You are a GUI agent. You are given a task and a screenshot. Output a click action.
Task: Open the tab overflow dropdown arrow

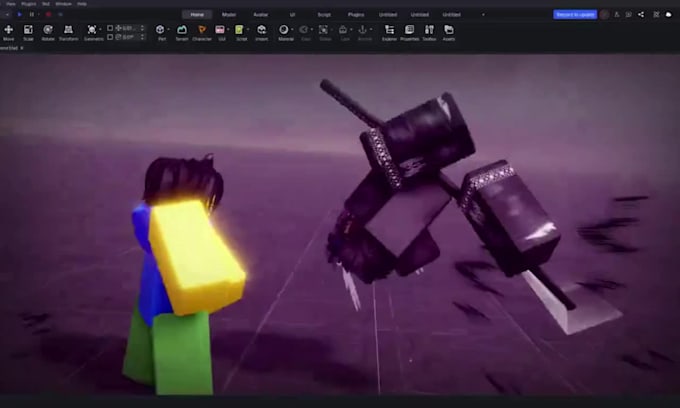483,15
